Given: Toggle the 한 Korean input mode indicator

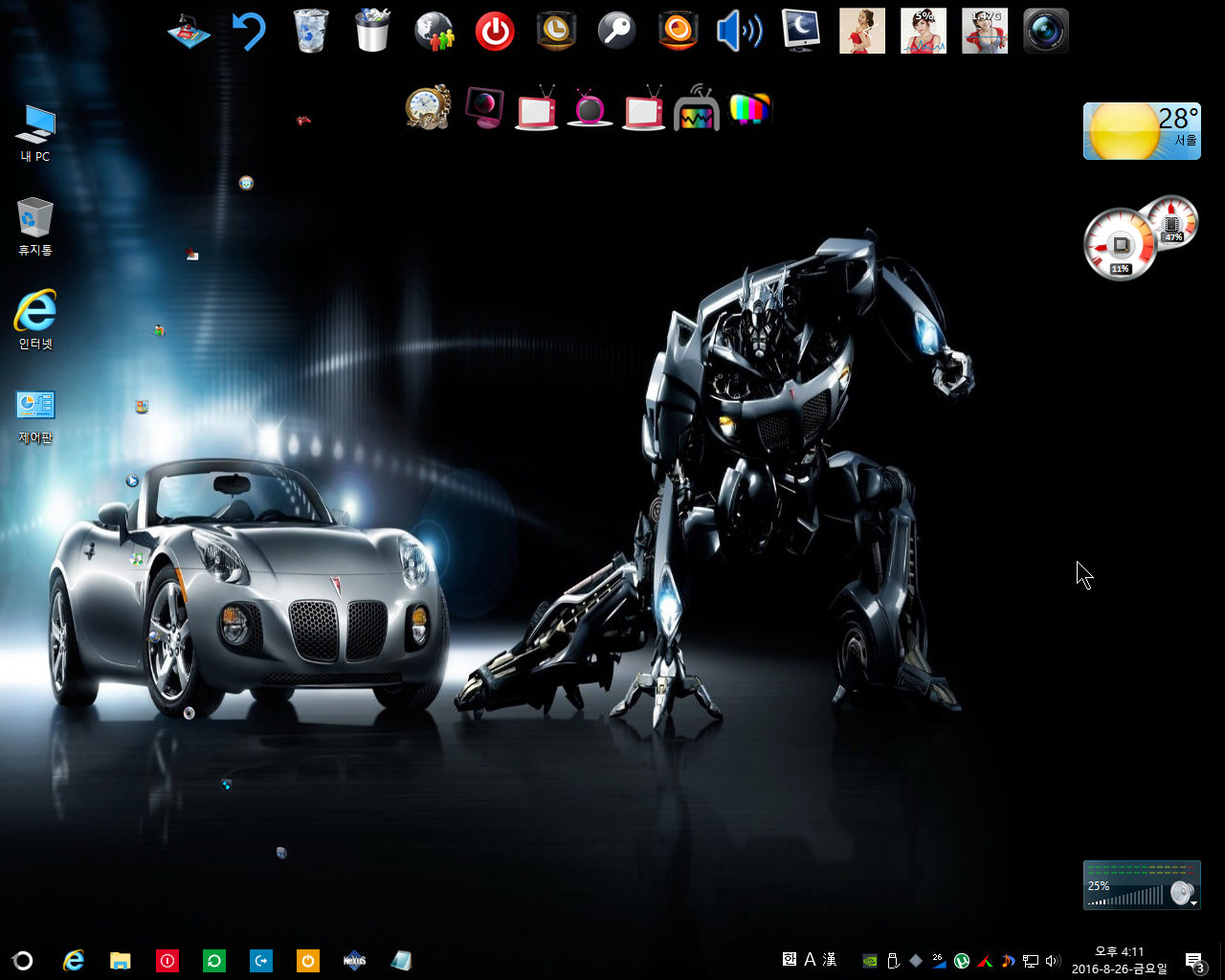Looking at the screenshot, I should pos(790,959).
